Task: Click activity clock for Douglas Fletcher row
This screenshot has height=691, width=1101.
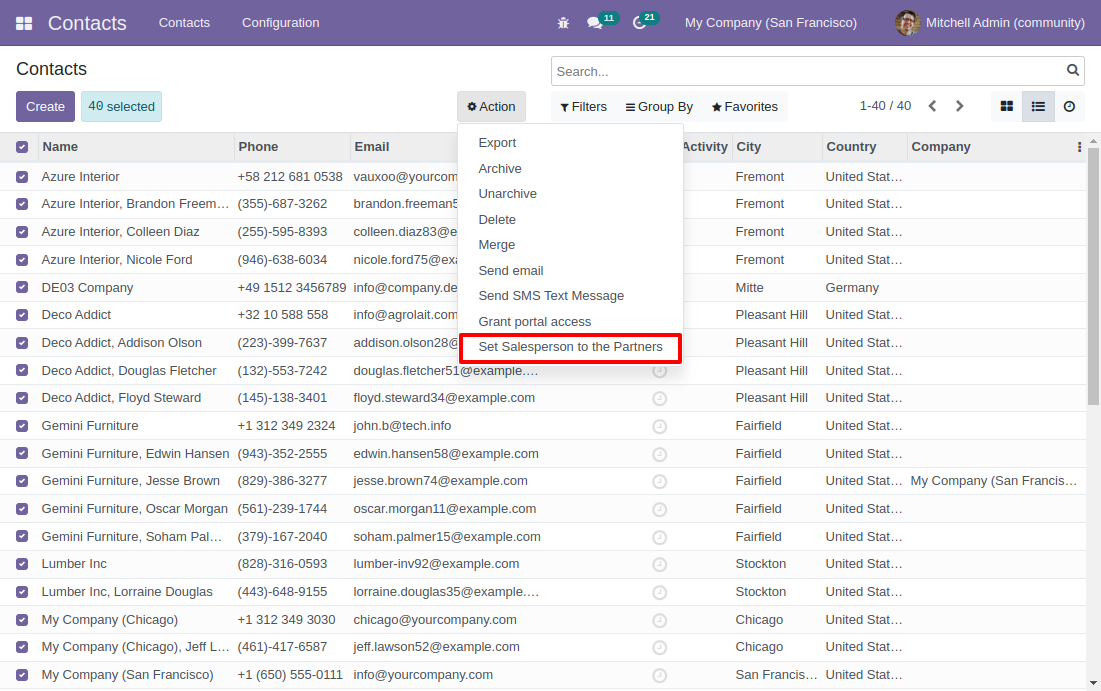Action: (659, 371)
